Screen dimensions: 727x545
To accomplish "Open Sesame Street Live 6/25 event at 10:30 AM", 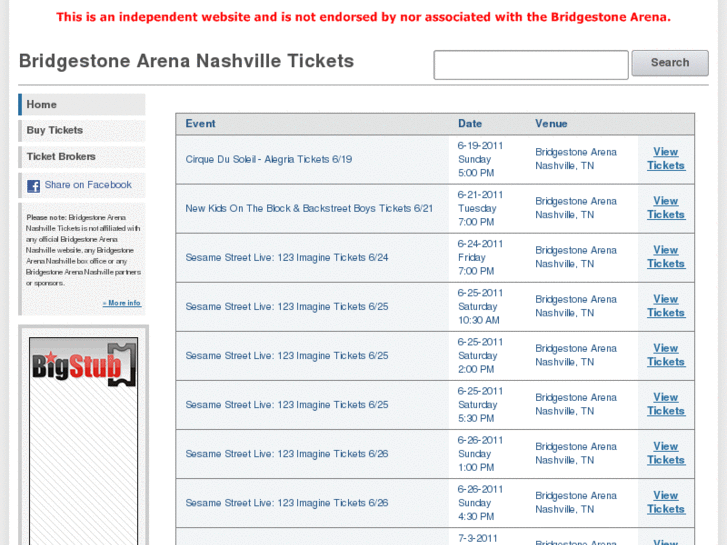I will point(287,307).
